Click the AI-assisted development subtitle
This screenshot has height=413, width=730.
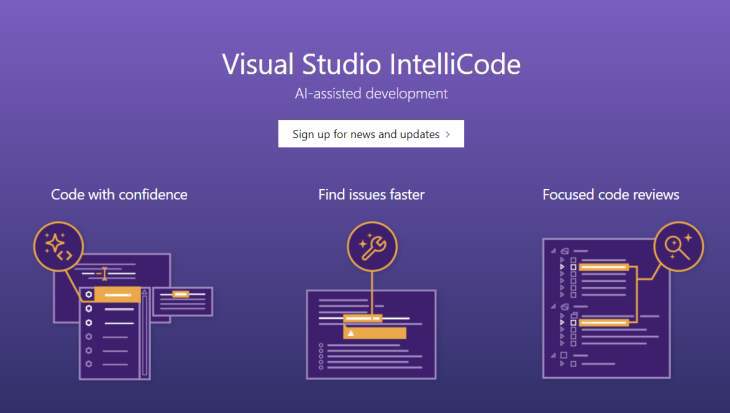(371, 94)
